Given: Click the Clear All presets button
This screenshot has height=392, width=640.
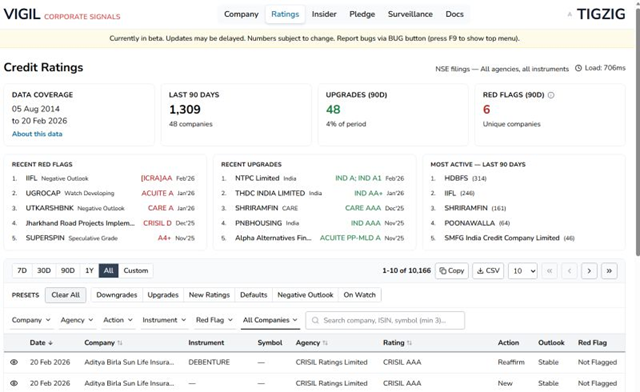Looking at the screenshot, I should [66, 295].
